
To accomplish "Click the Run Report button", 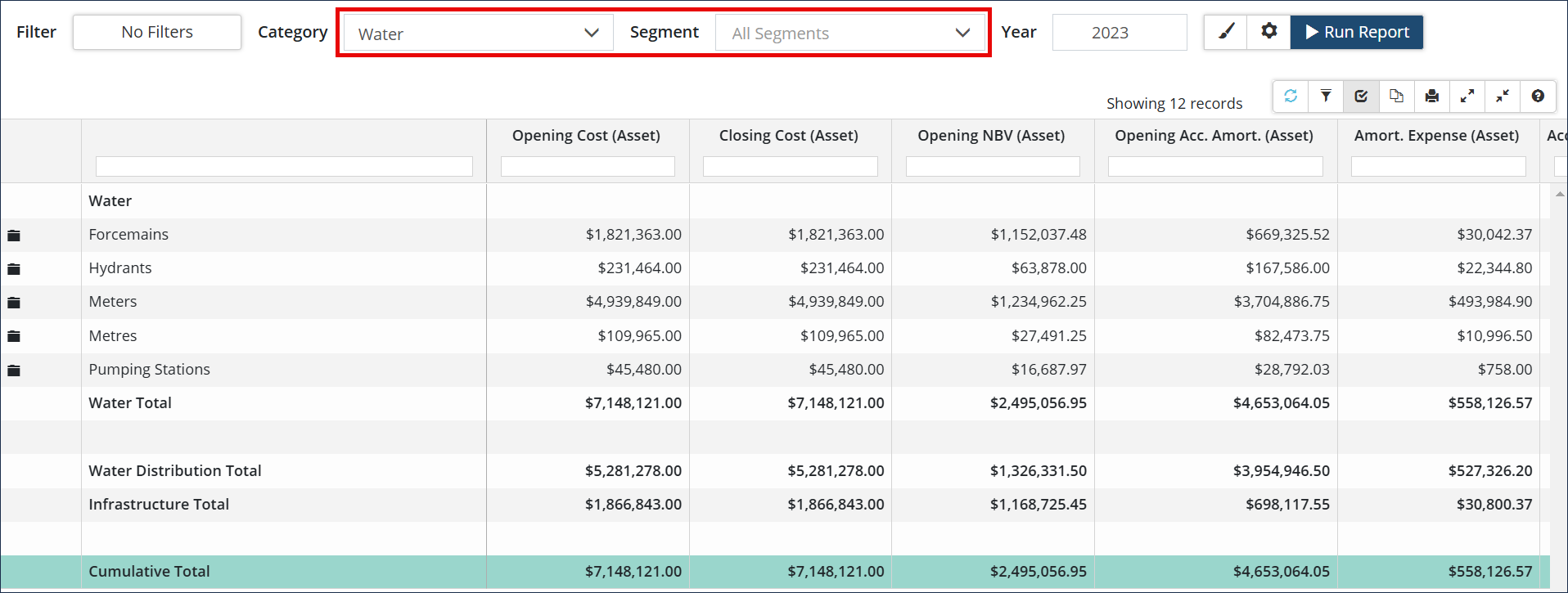I will [1356, 32].
